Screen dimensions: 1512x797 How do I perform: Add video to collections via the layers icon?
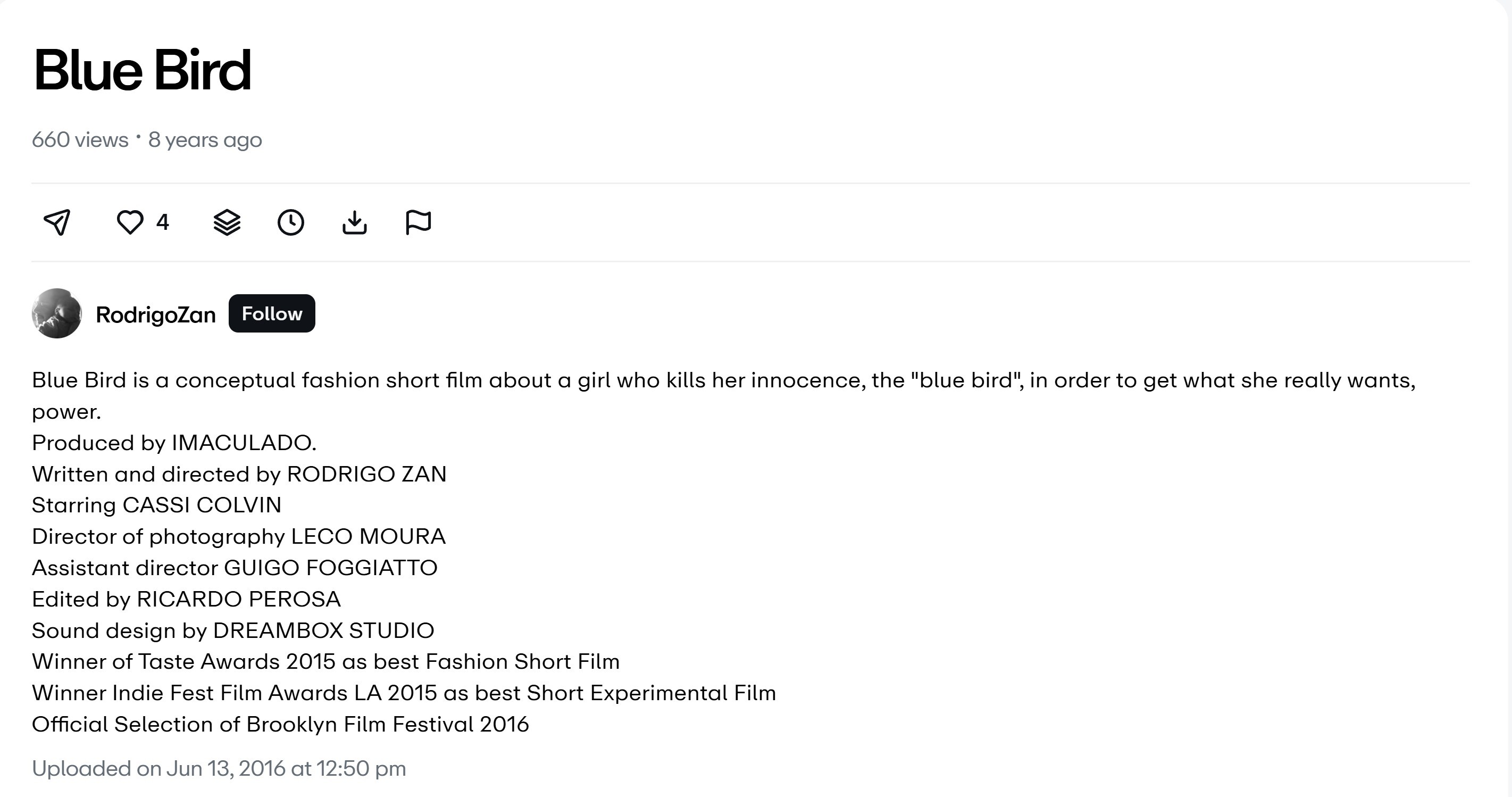point(227,222)
